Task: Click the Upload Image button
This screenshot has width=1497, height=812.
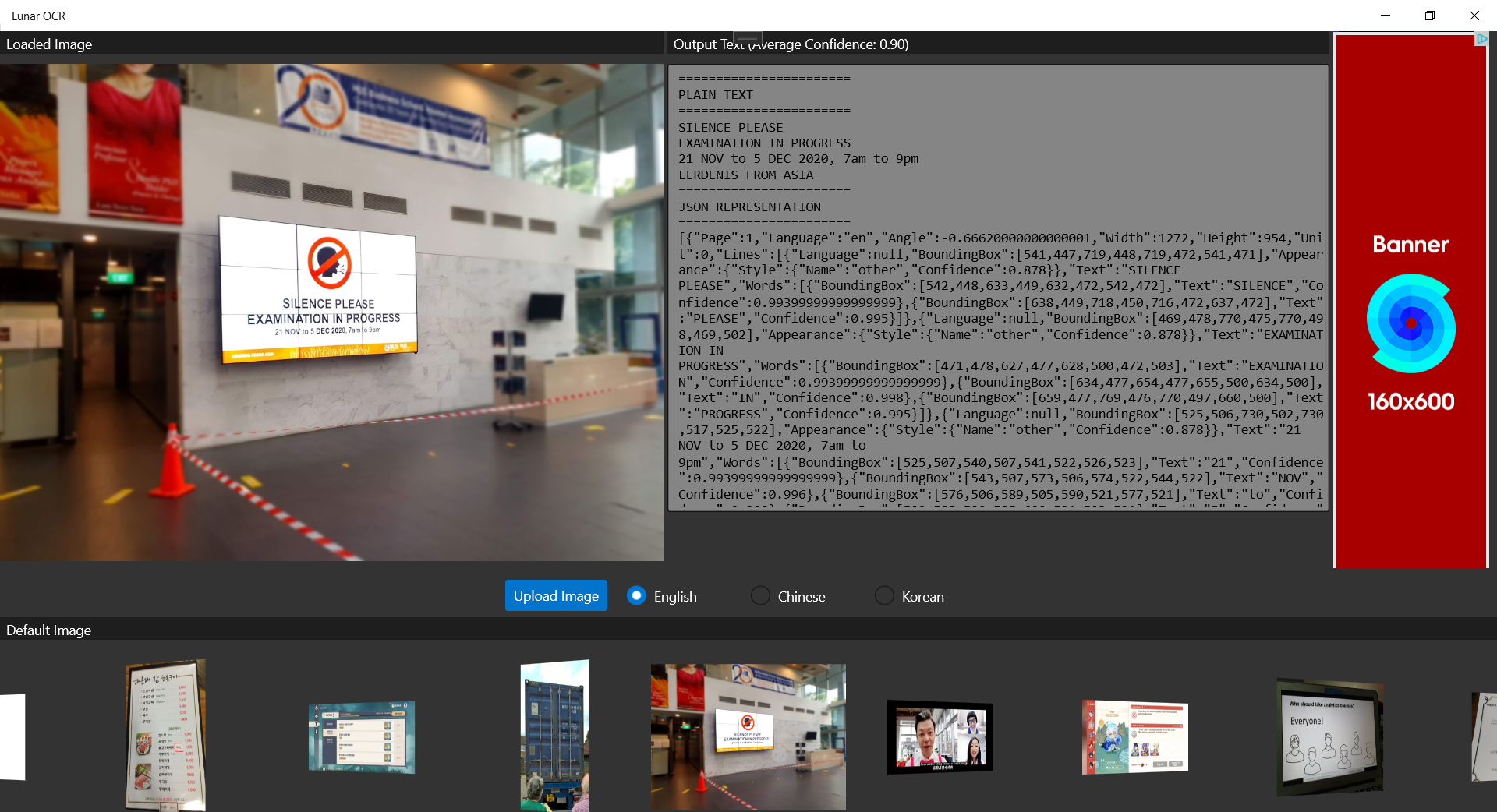Action: click(556, 596)
